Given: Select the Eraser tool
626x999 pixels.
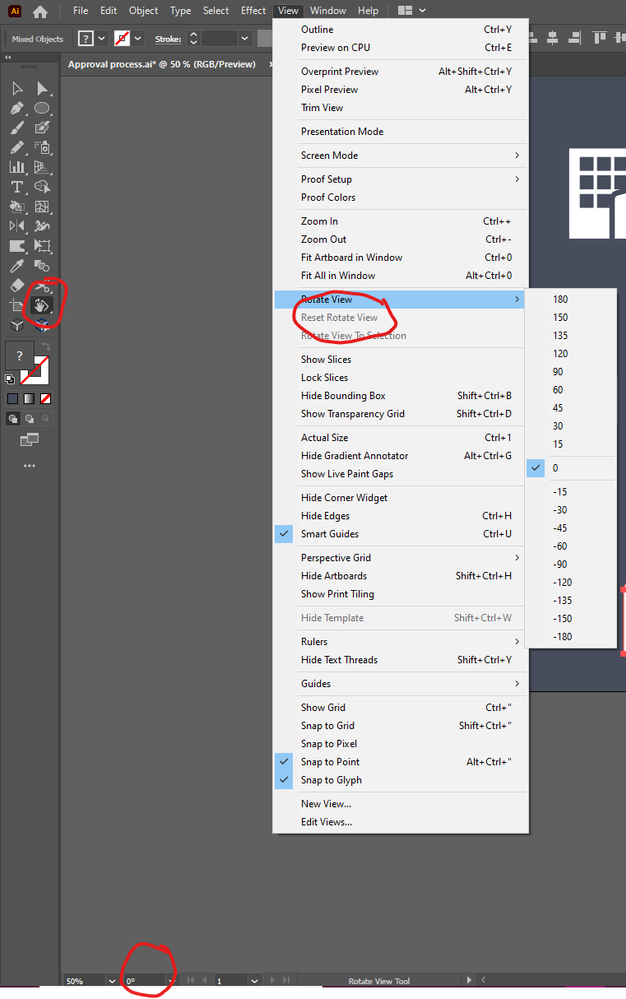Looking at the screenshot, I should 17,285.
